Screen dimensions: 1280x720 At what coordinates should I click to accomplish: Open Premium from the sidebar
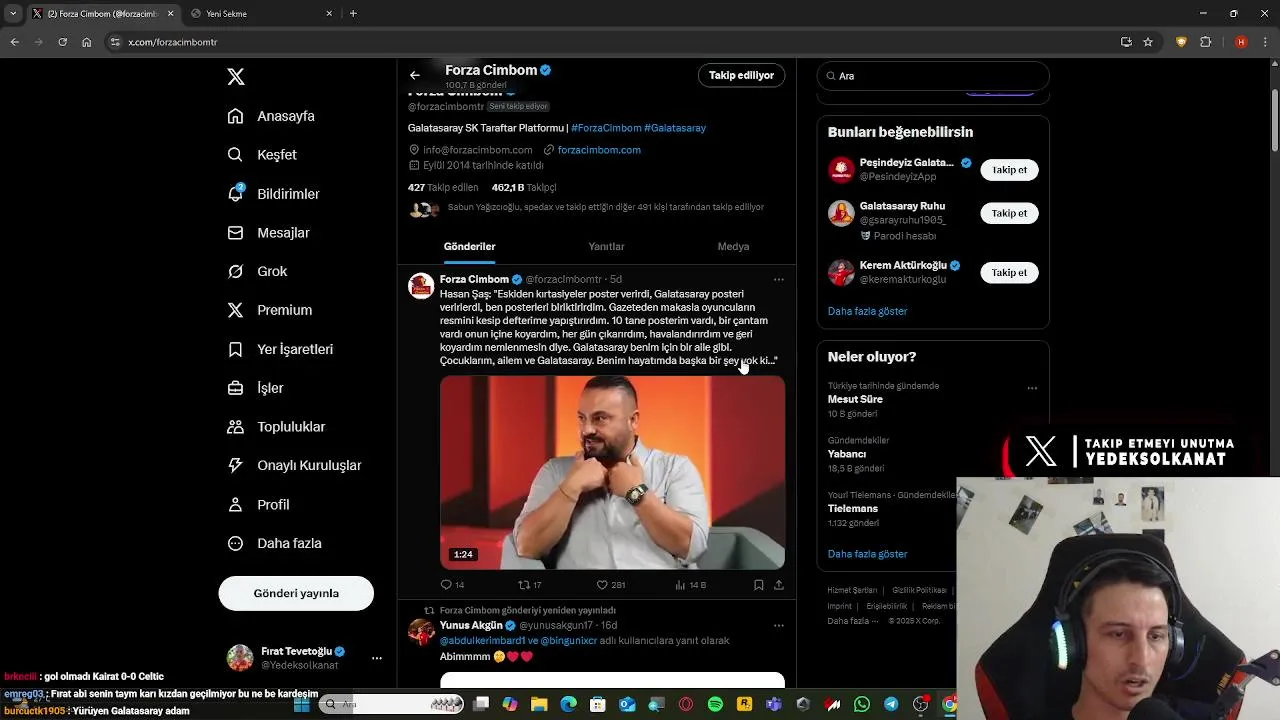pos(269,310)
